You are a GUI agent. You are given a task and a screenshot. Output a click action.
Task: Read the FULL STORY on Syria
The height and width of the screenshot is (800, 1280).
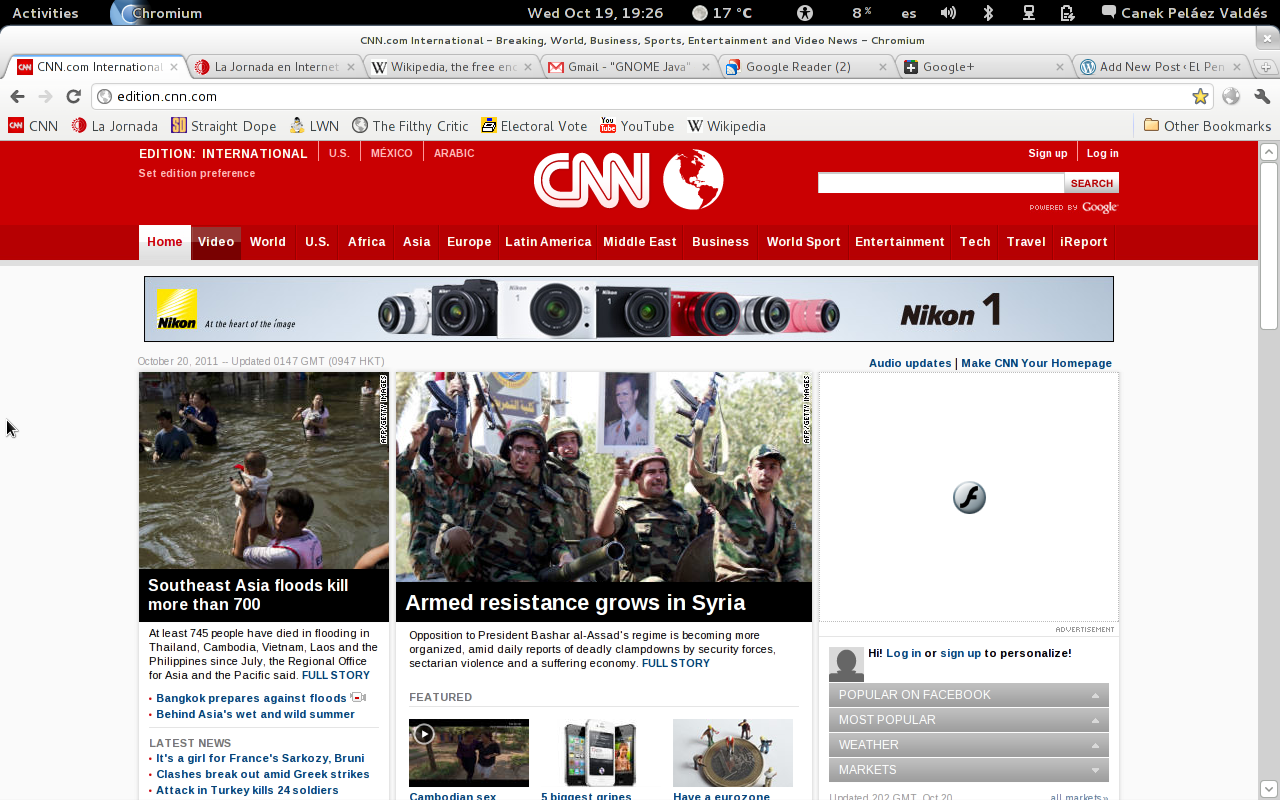676,663
